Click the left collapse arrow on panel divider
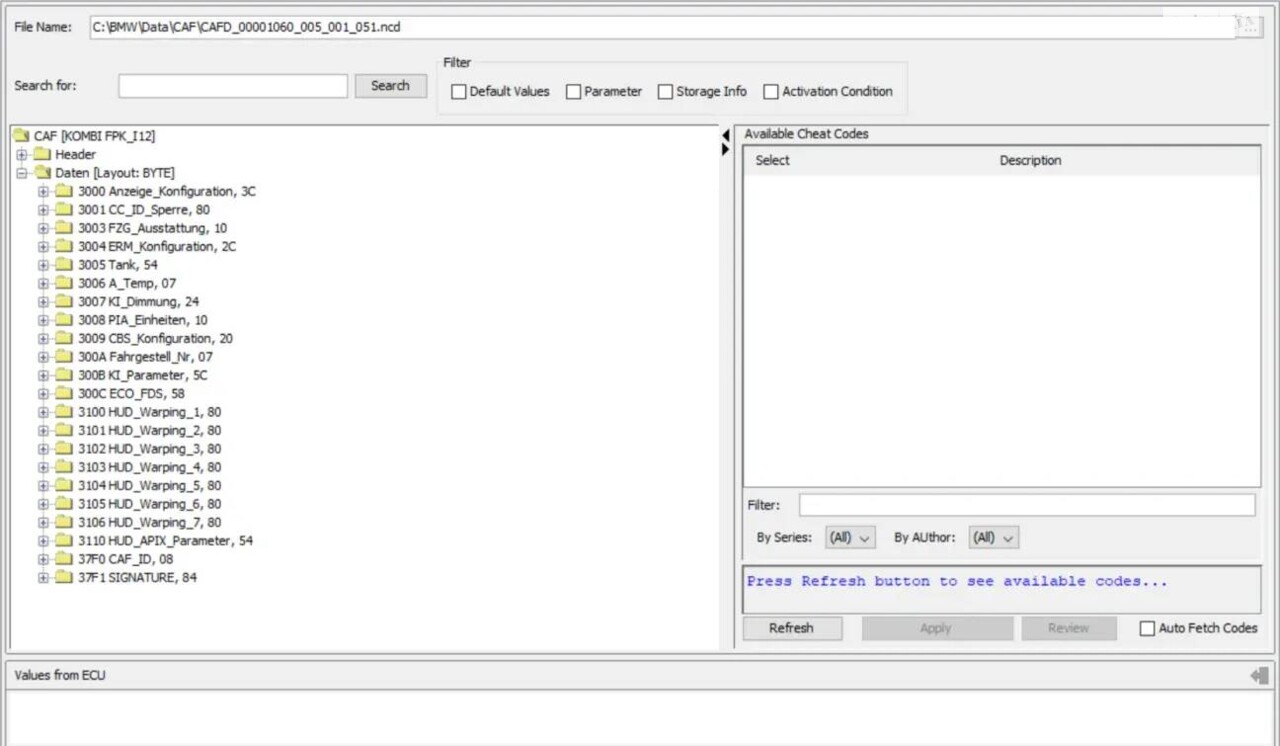Screen dimensions: 1280x746 click(726, 135)
